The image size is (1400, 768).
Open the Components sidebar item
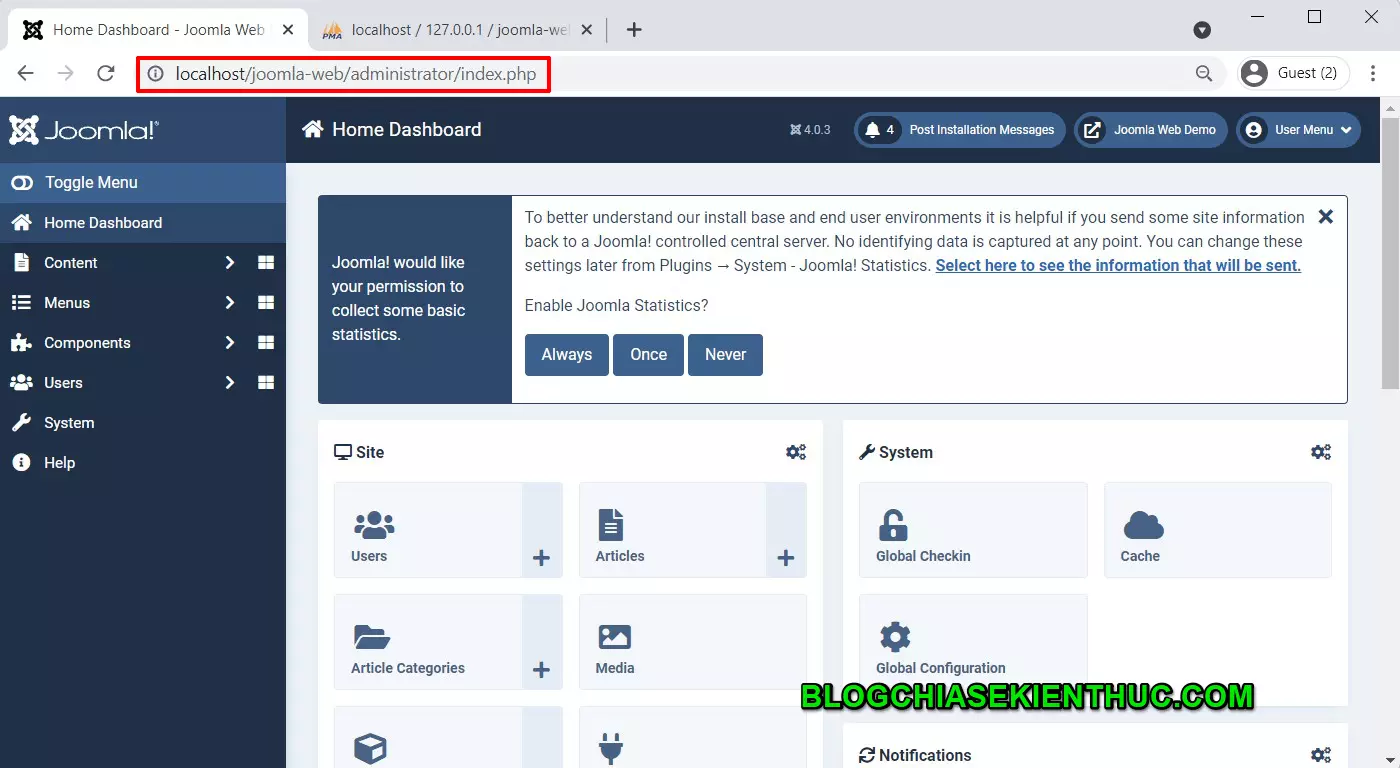tap(87, 342)
